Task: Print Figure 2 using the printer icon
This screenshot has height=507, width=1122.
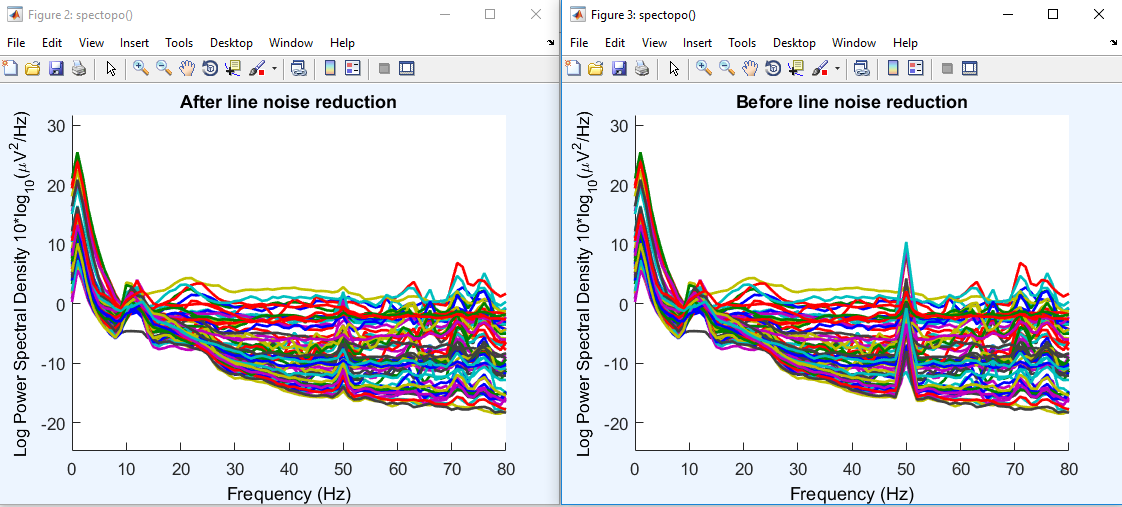Action: pos(79,68)
